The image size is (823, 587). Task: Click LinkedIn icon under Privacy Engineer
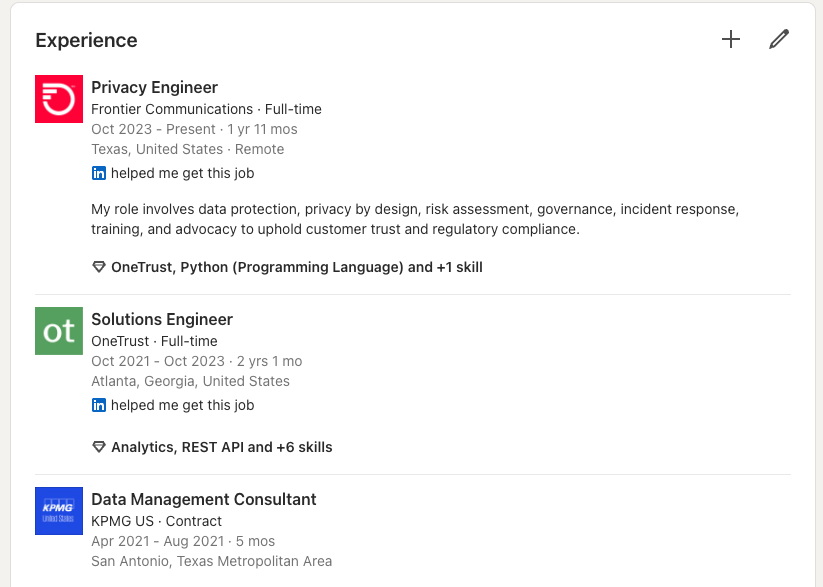pyautogui.click(x=99, y=173)
